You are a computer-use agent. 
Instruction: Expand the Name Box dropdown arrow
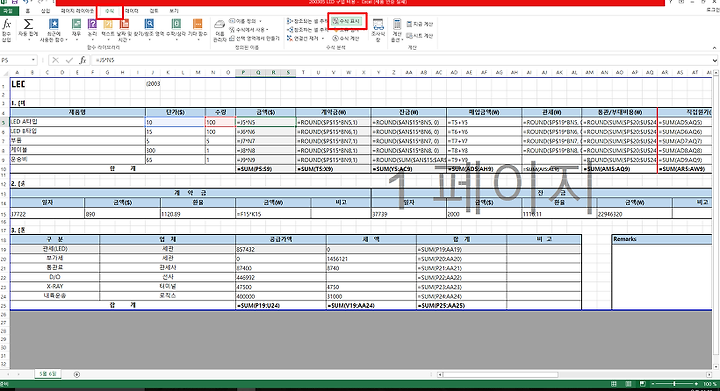coord(33,60)
